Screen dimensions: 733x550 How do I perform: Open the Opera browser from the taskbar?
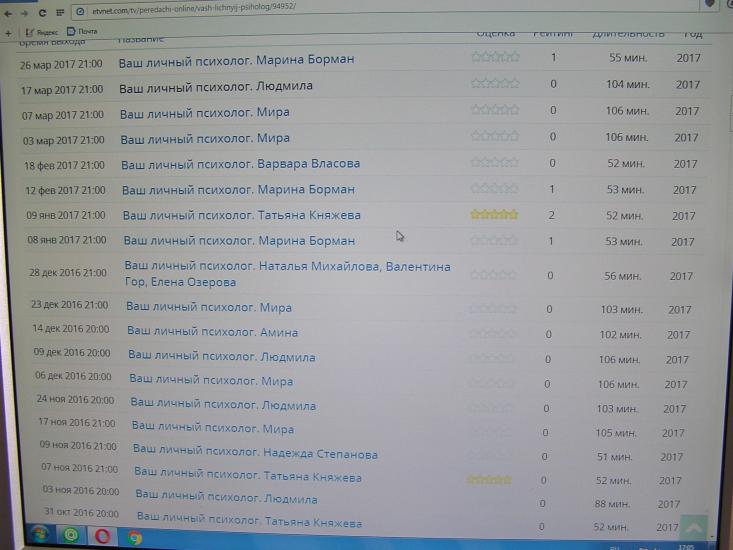pyautogui.click(x=102, y=537)
